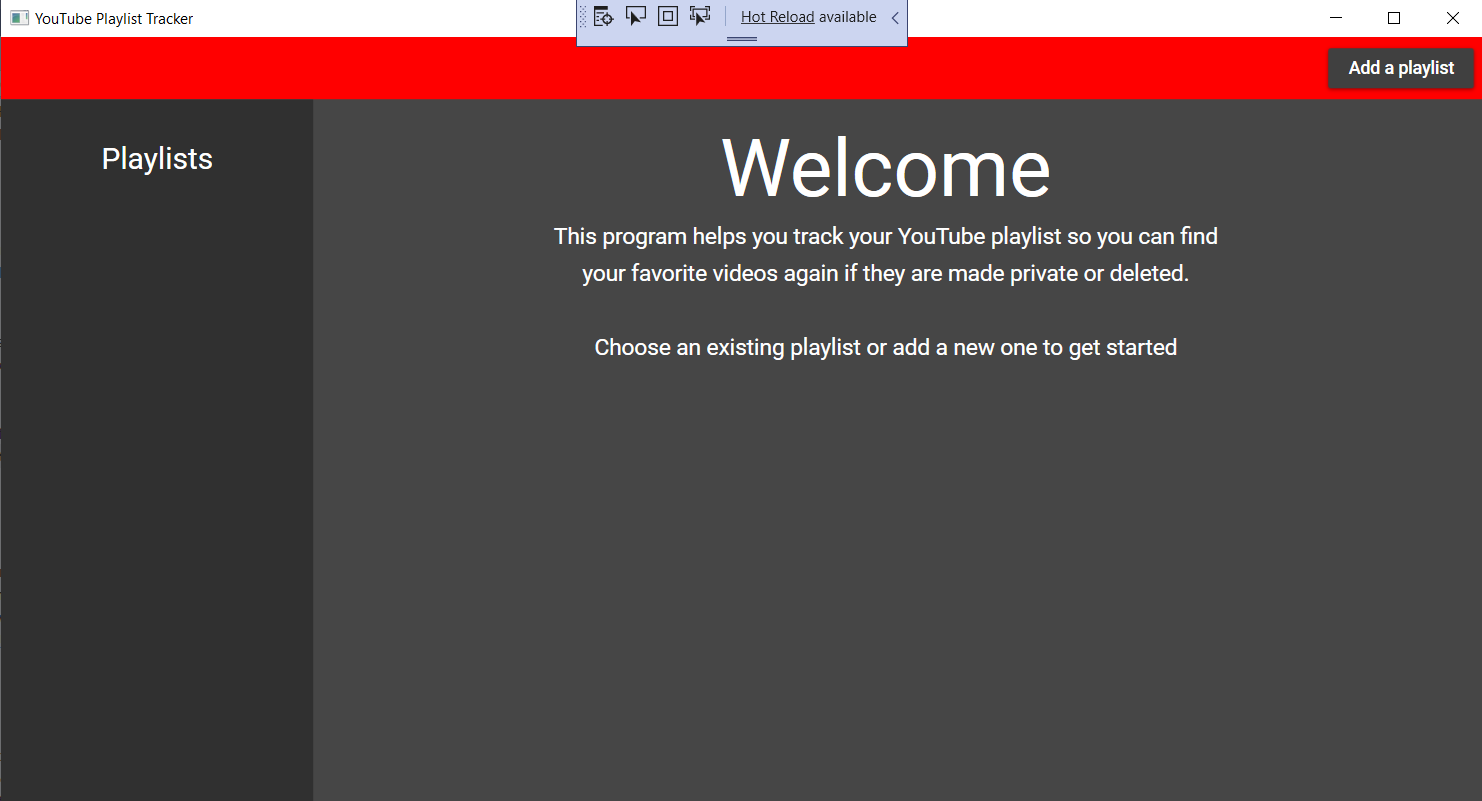The height and width of the screenshot is (801, 1482).
Task: Open the Live Visual Tree icon
Action: click(x=603, y=16)
